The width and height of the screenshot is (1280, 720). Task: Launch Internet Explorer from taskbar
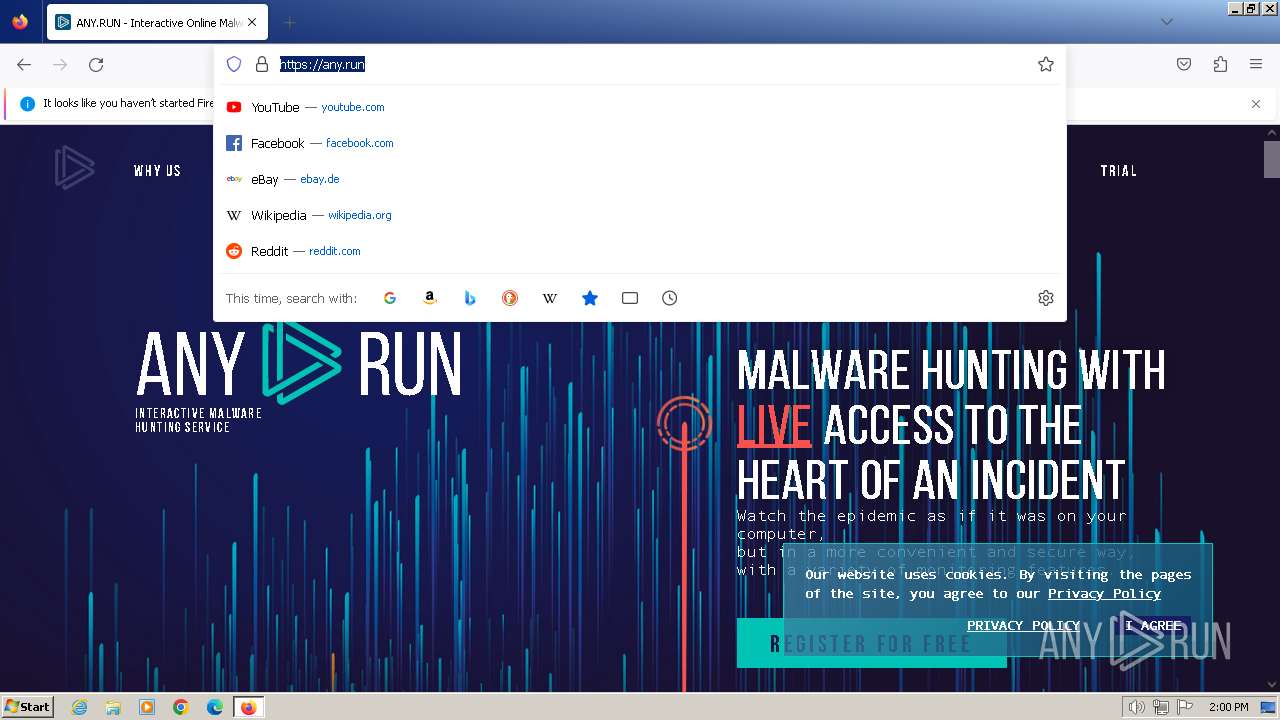(80, 707)
